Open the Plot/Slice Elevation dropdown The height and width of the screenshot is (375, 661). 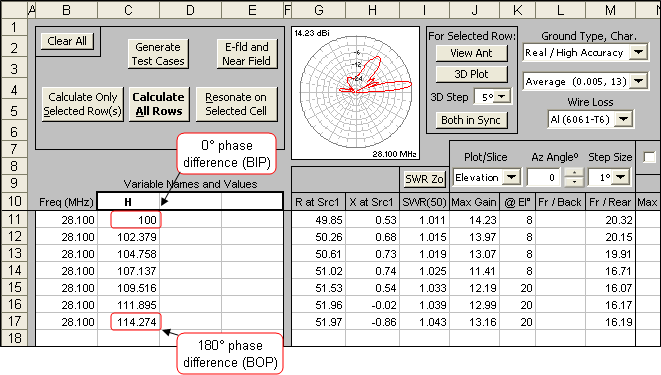coord(512,177)
